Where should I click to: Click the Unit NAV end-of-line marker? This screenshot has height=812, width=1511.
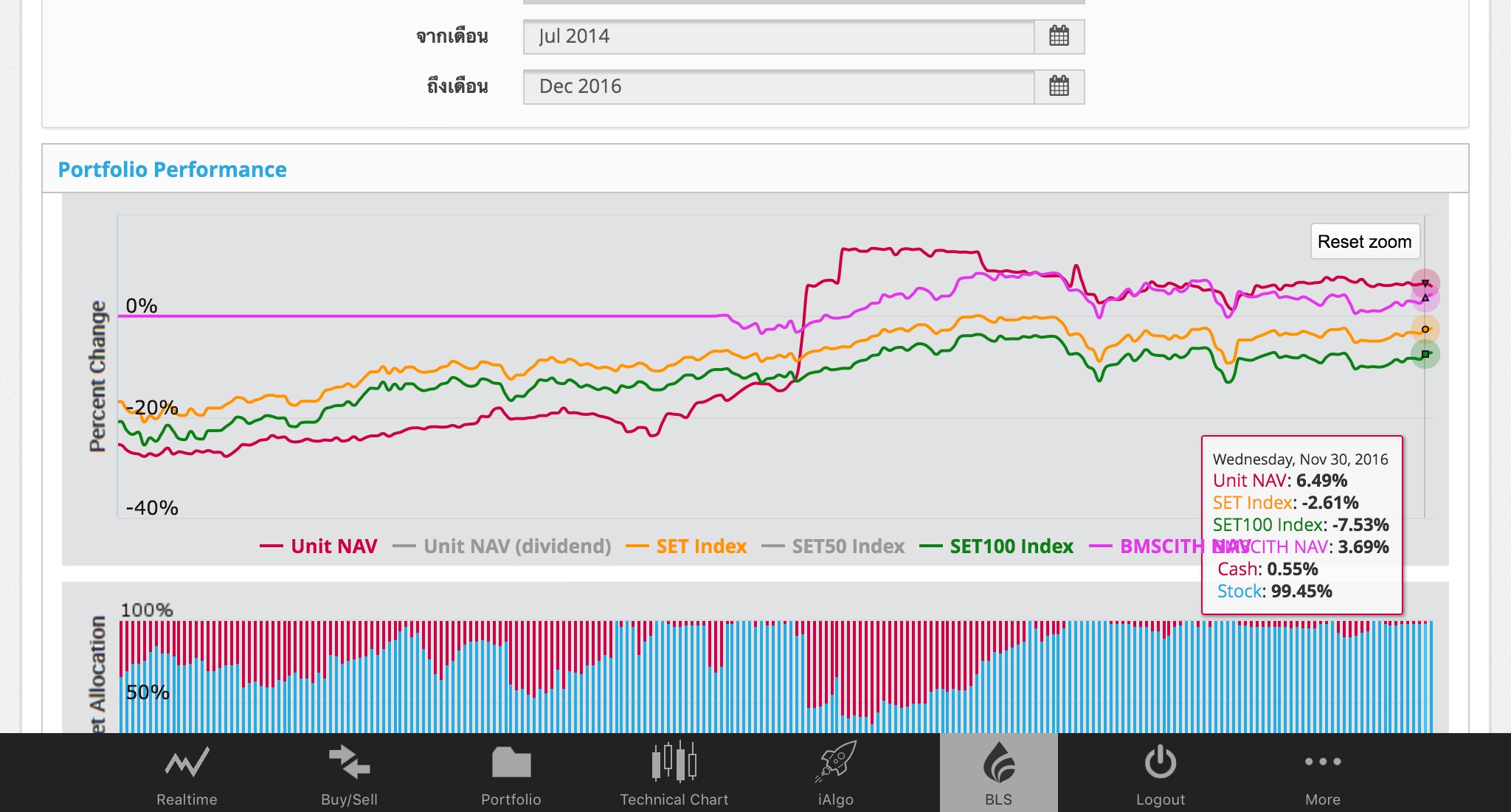pyautogui.click(x=1425, y=283)
